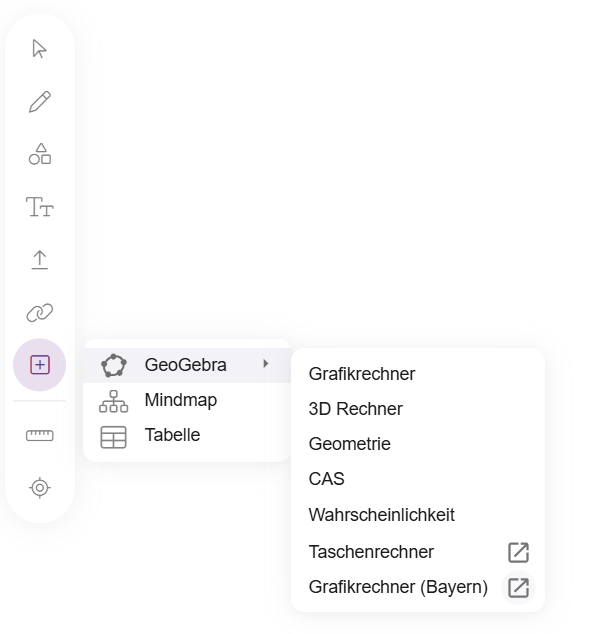This screenshot has height=634, width=600.
Task: Select the pointer selection tool
Action: (x=39, y=49)
